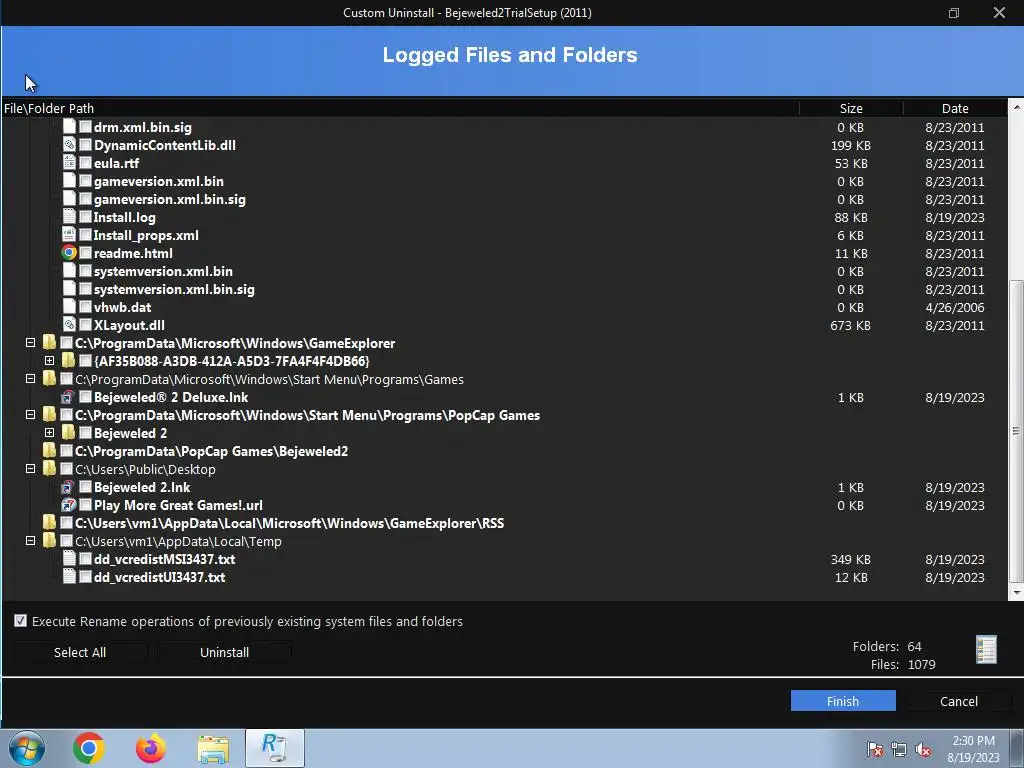1024x768 pixels.
Task: Expand the {AF35B088-A3DB-412A-A5D3-7FA4F4F4DB66} node
Action: pyautogui.click(x=49, y=360)
